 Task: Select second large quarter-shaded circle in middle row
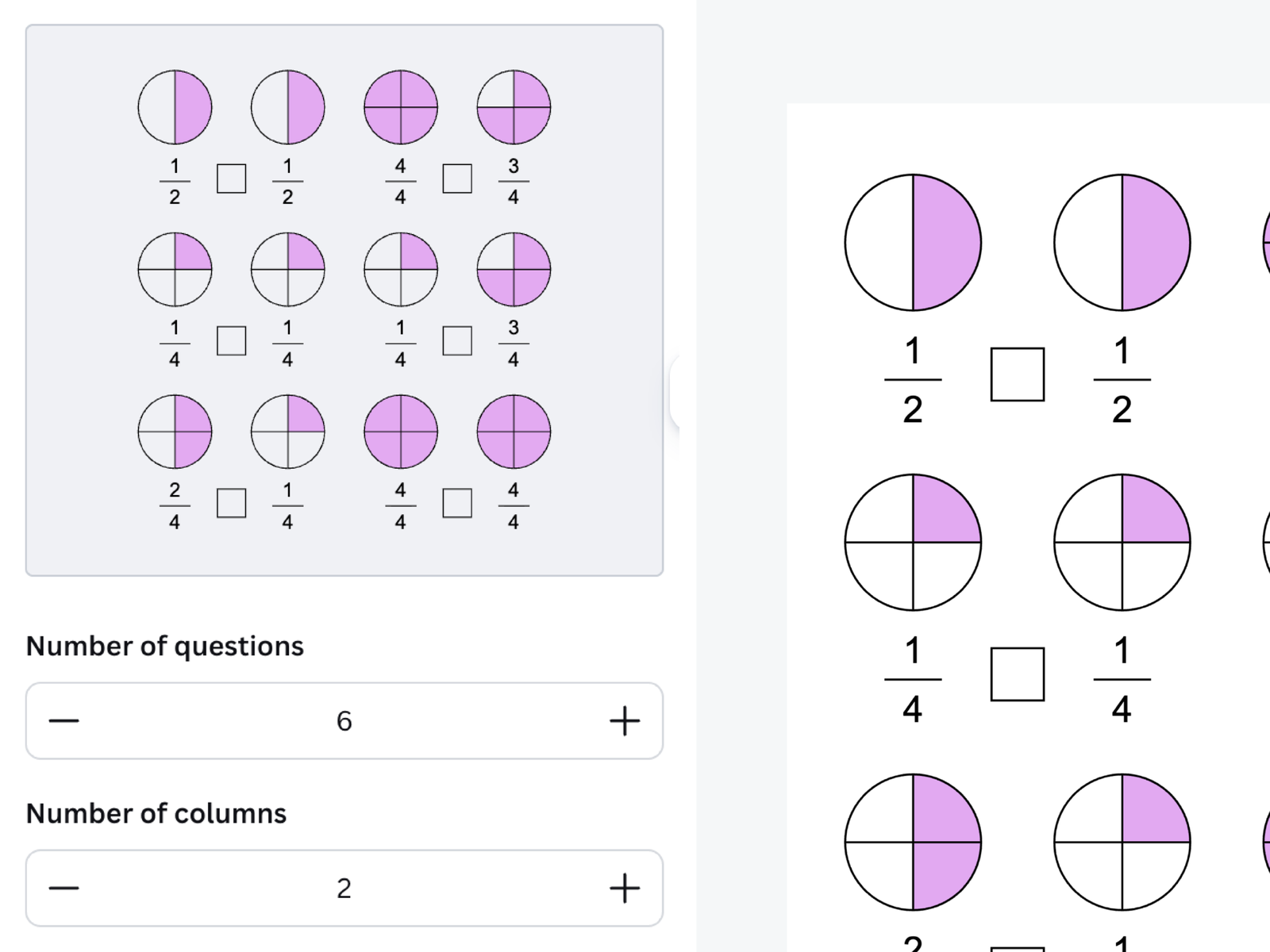tap(1122, 543)
